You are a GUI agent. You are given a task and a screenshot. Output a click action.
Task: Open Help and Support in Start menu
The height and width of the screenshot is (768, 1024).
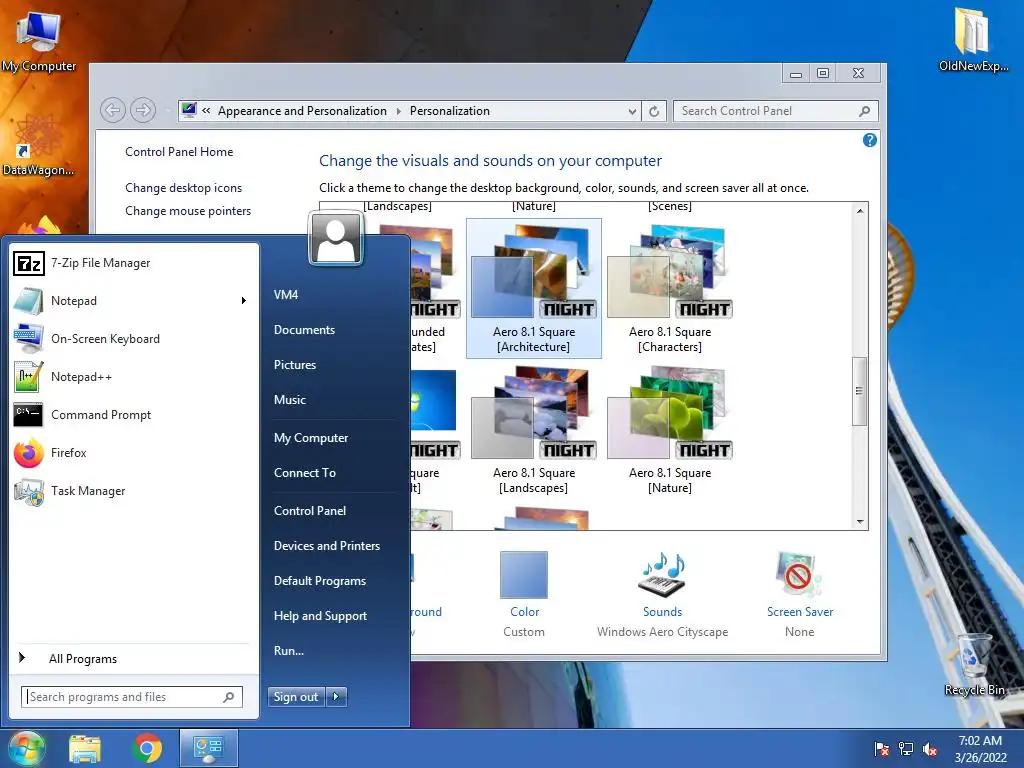[321, 616]
